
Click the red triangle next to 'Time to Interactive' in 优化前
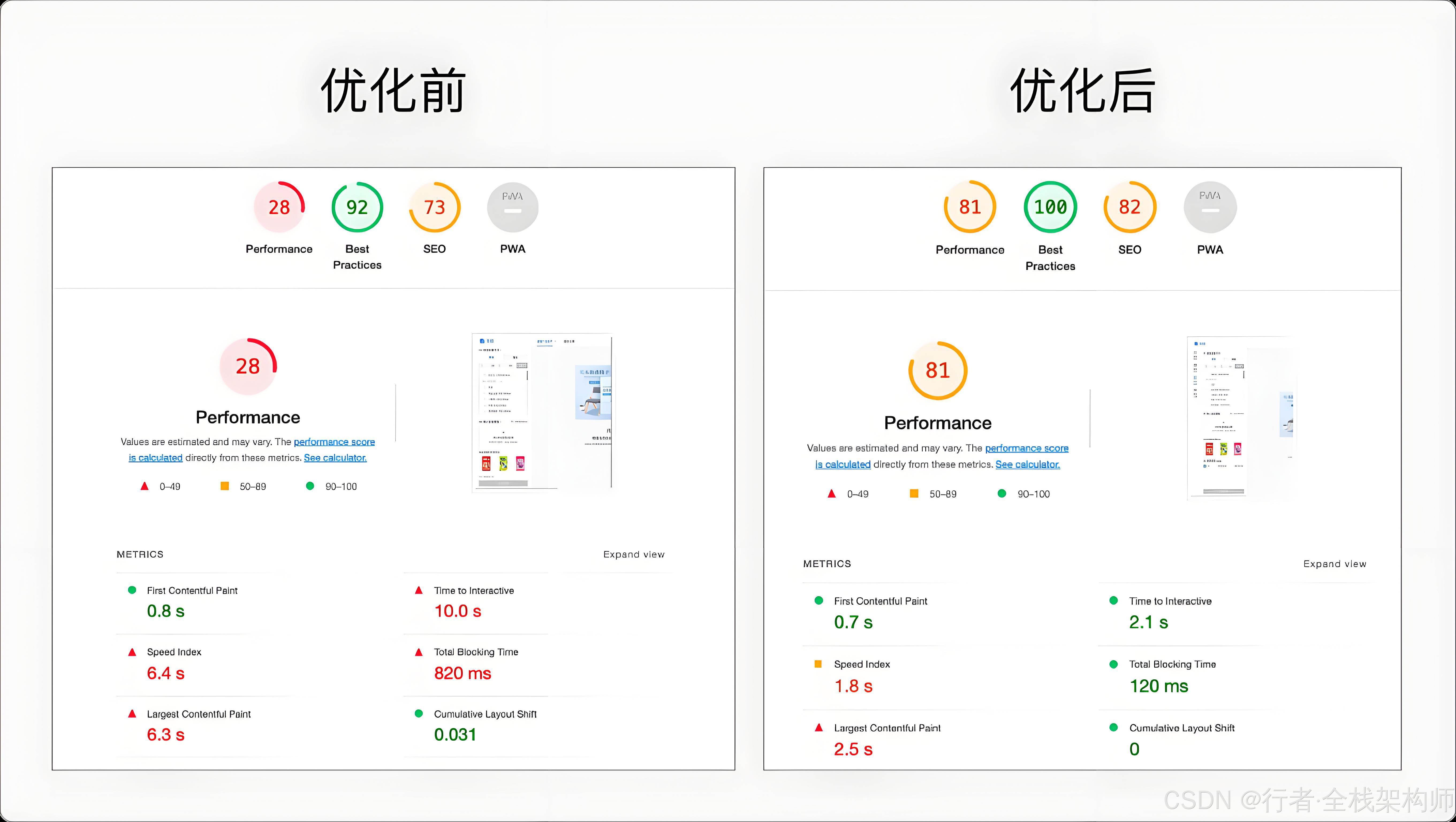click(419, 590)
